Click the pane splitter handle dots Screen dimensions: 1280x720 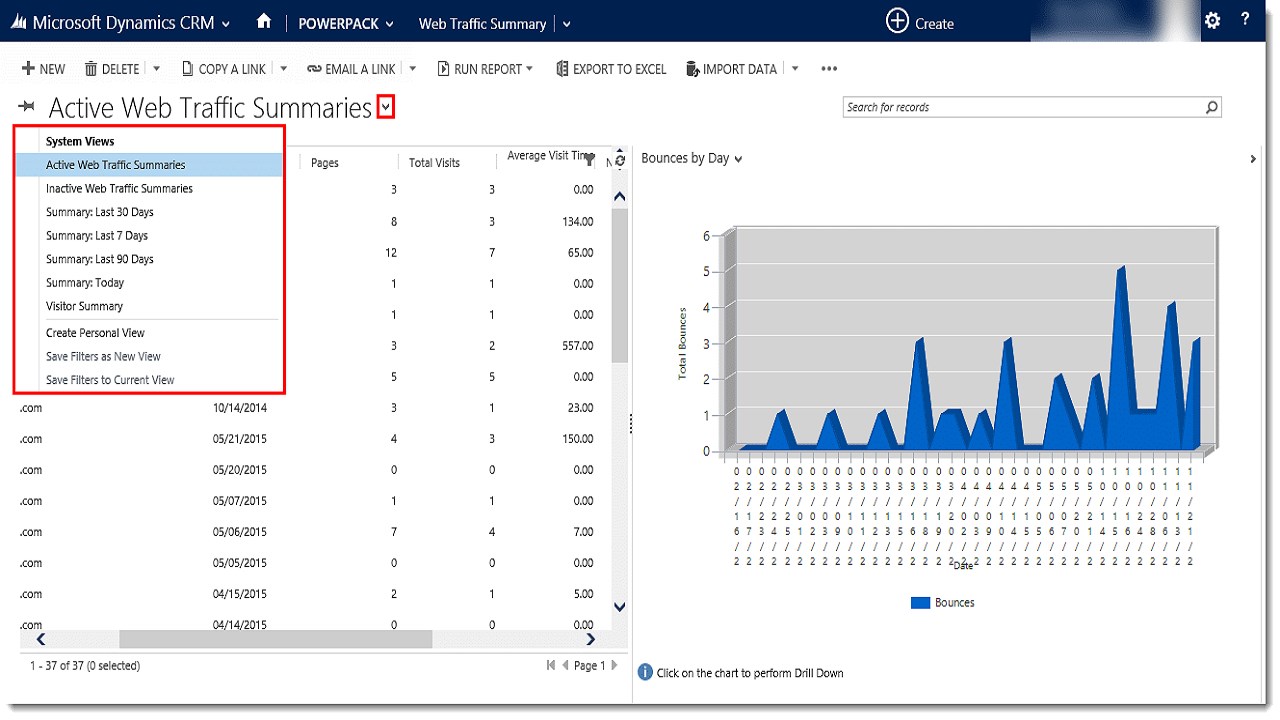[x=631, y=425]
